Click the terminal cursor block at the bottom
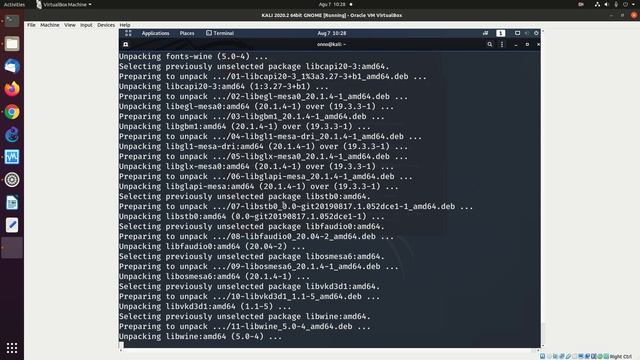 click(x=121, y=346)
